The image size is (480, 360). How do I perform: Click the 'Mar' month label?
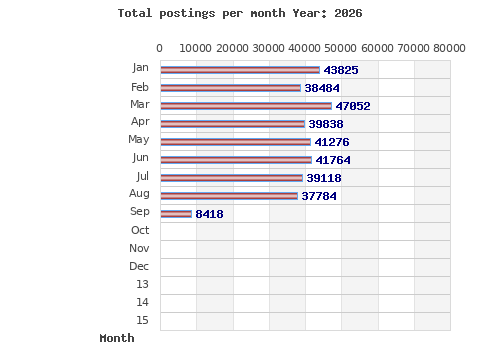140,104
